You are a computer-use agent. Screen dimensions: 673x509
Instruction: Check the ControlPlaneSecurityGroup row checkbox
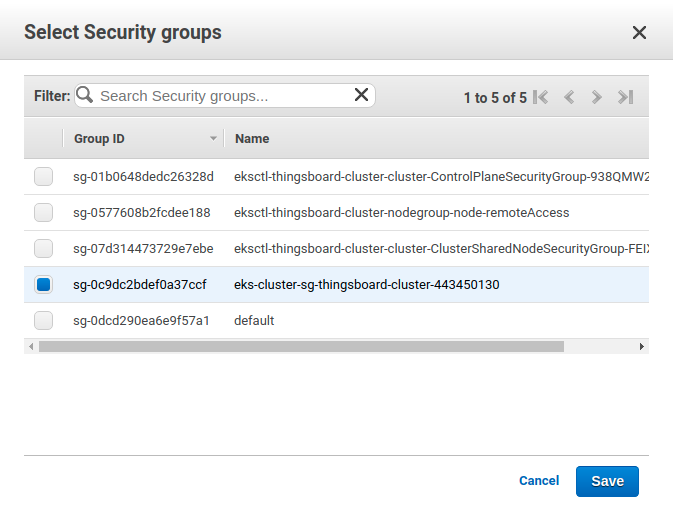click(43, 176)
